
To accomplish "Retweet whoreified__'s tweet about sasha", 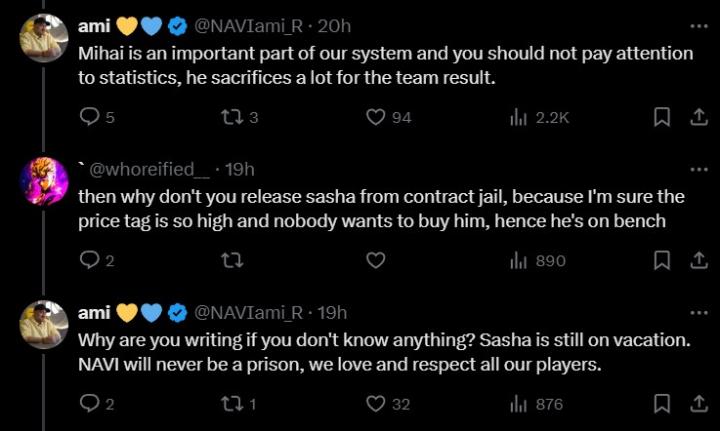I will coord(231,260).
